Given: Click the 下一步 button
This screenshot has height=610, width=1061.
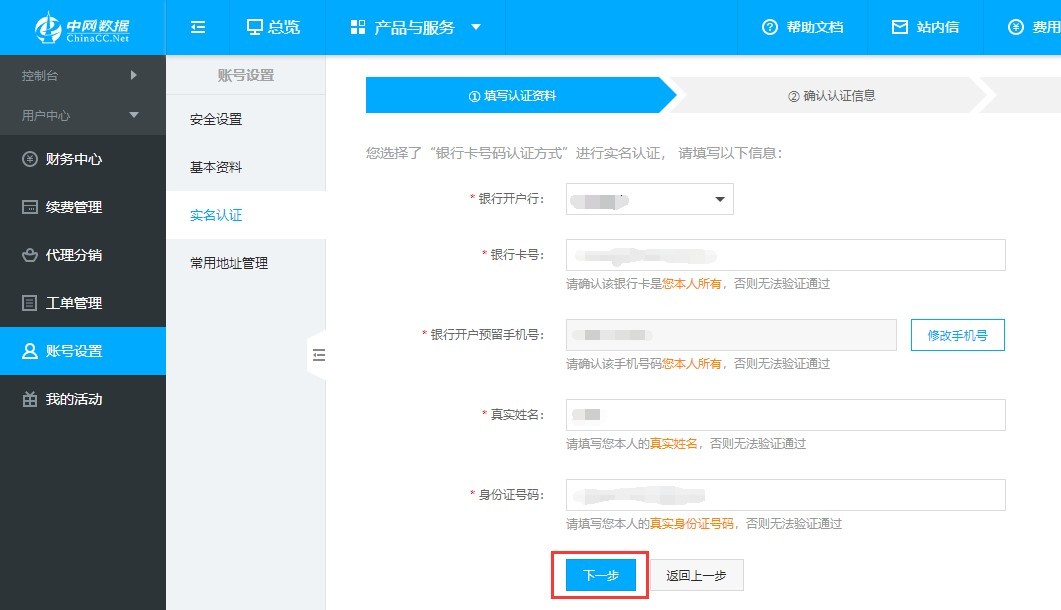Looking at the screenshot, I should click(x=599, y=575).
